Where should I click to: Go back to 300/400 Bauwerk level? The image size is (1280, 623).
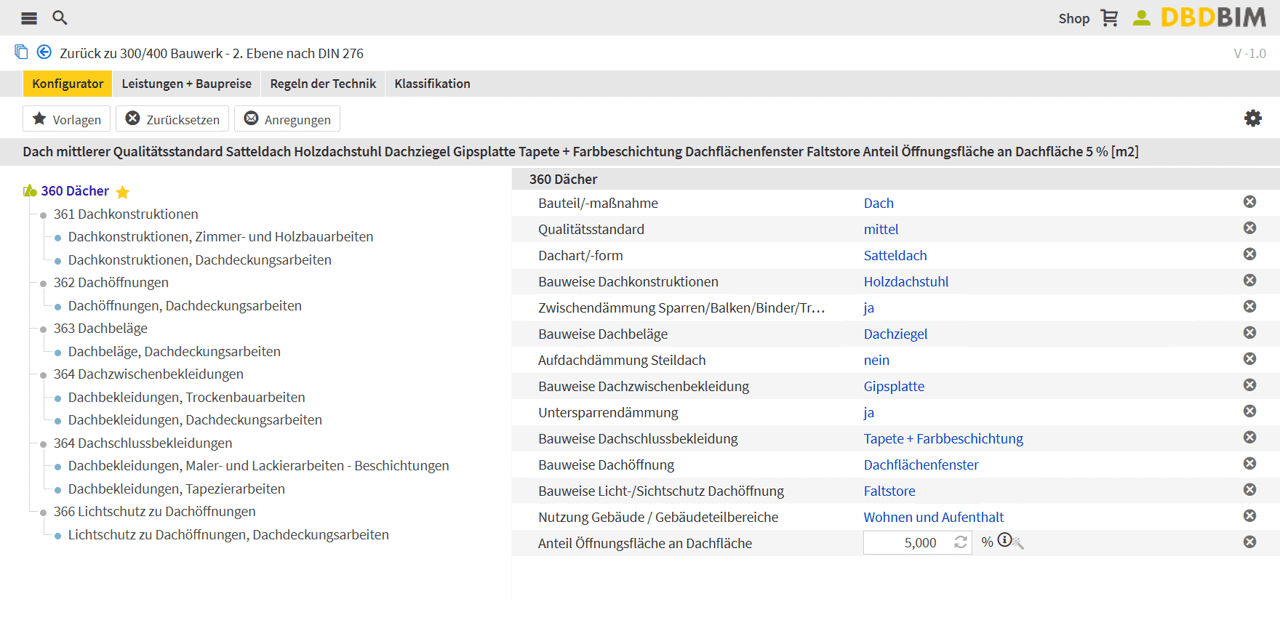(x=212, y=53)
